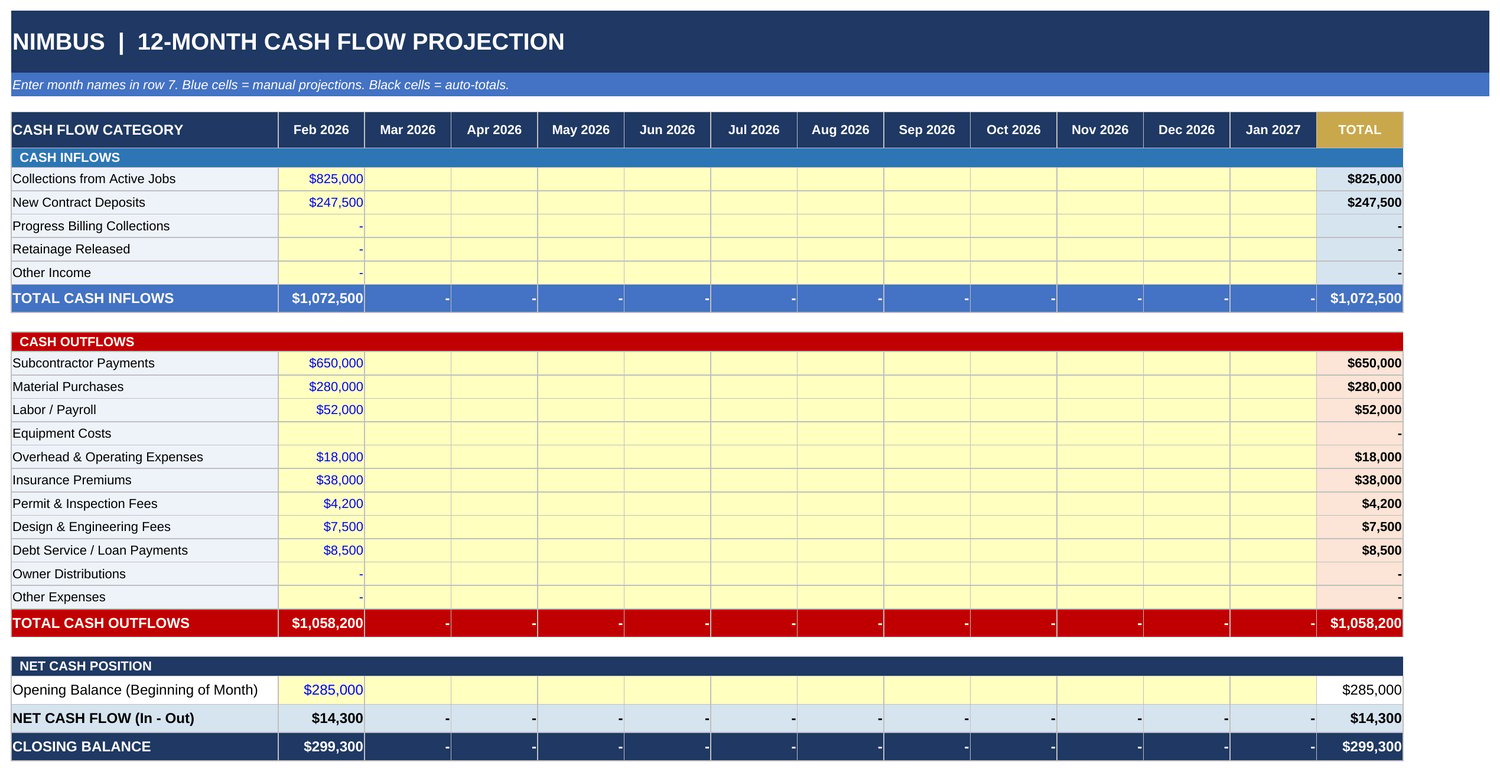Image resolution: width=1500 pixels, height=772 pixels.
Task: Click the Debt Service / Loan Payments label
Action: pos(100,551)
